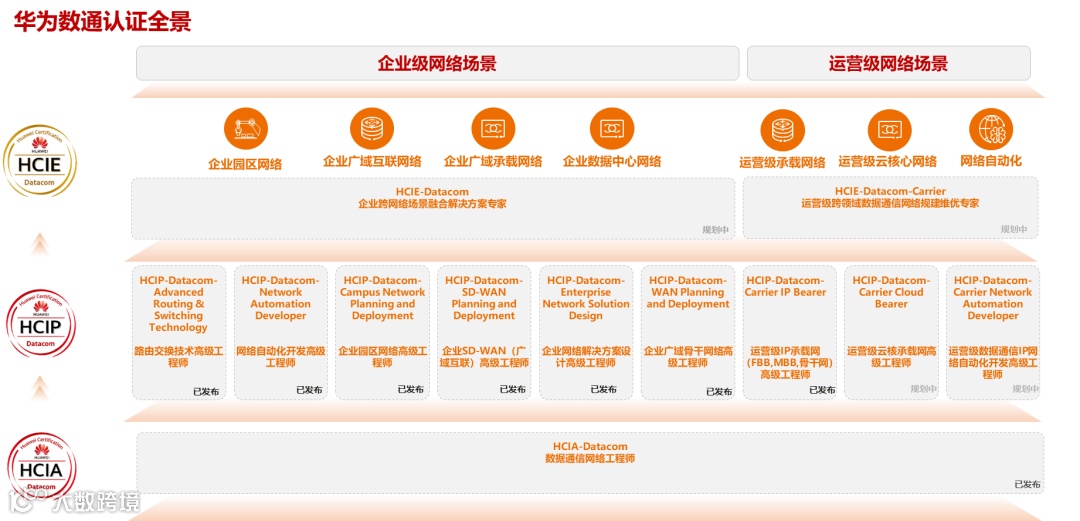Open HCIP-Datacom-Campus Network Planning and Deployment title
The image size is (1080, 521).
(x=382, y=298)
